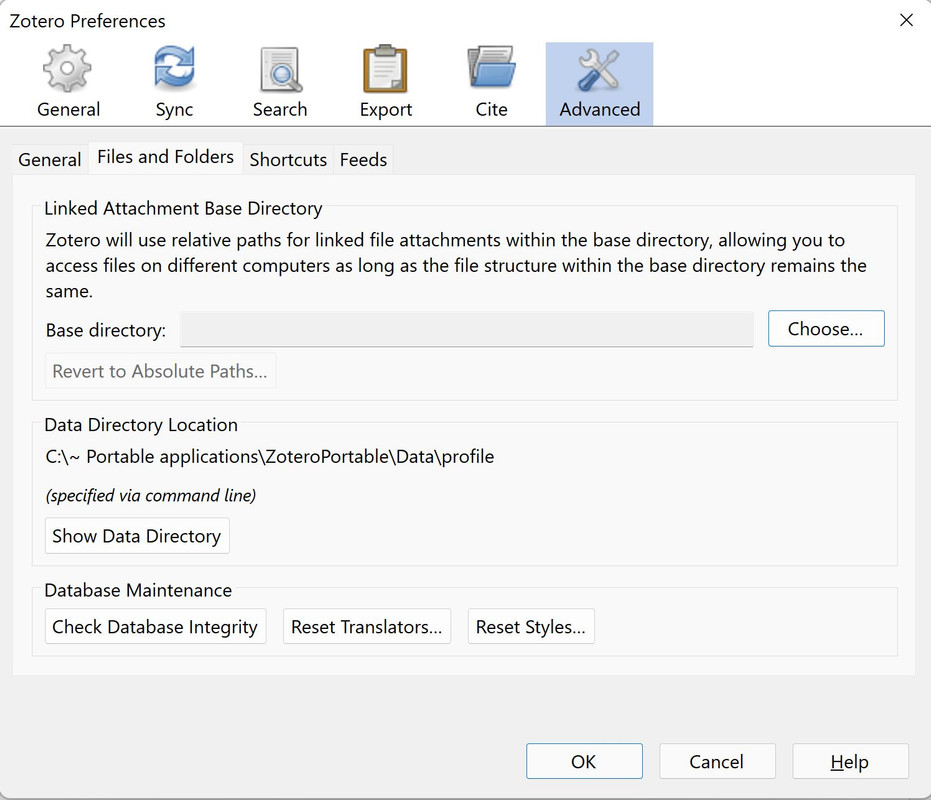Viewport: 931px width, 800px height.
Task: Switch to the Feeds tab
Action: [363, 159]
